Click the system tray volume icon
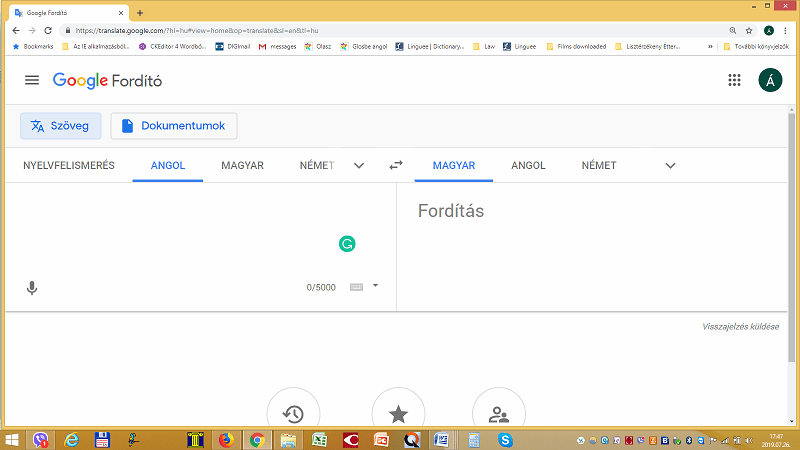 click(x=749, y=440)
